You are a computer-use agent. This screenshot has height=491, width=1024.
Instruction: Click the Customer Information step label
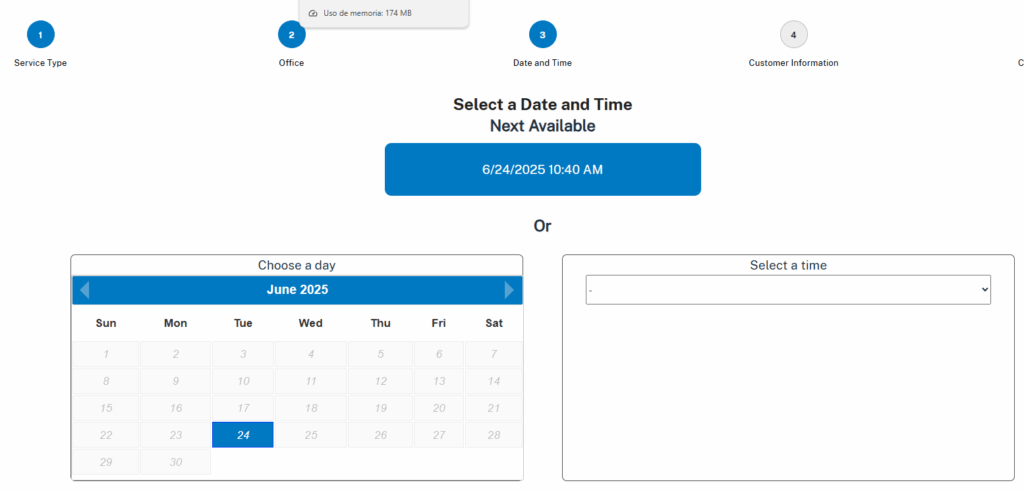click(x=793, y=63)
